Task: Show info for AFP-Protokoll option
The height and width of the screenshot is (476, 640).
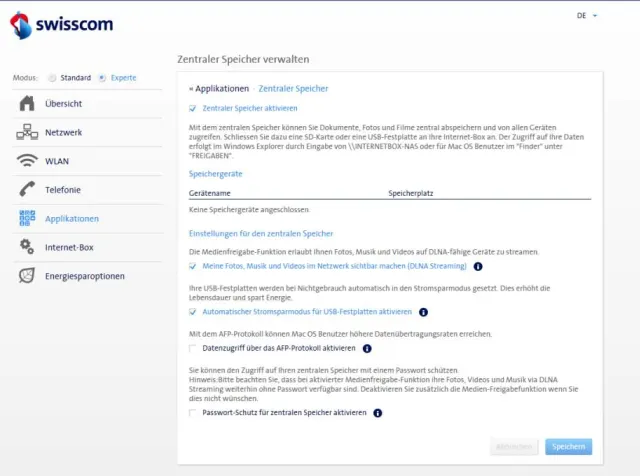Action: tap(368, 349)
